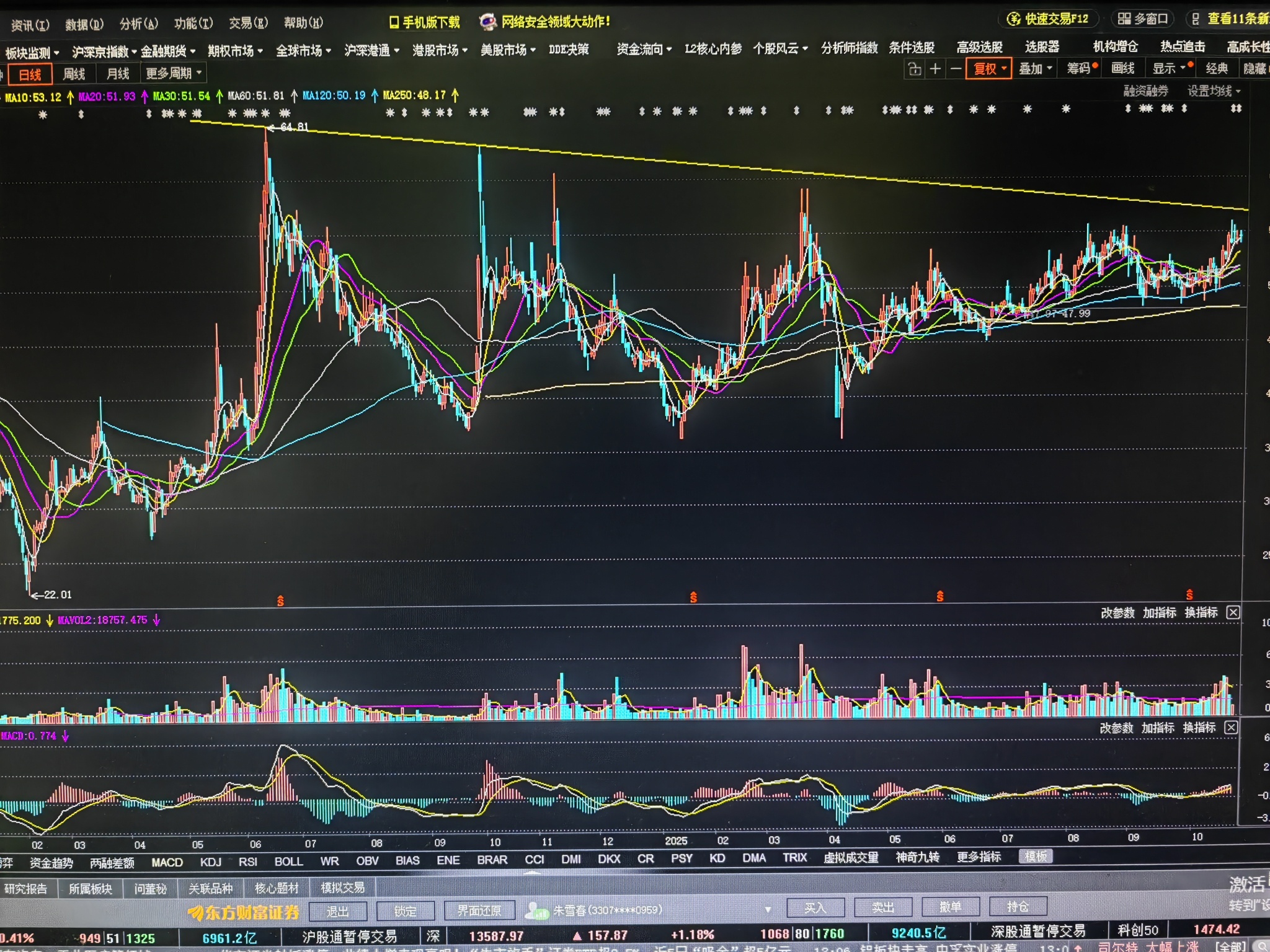This screenshot has height=952, width=1270.
Task: Expand 设置均线 moving average settings
Action: [x=1214, y=91]
